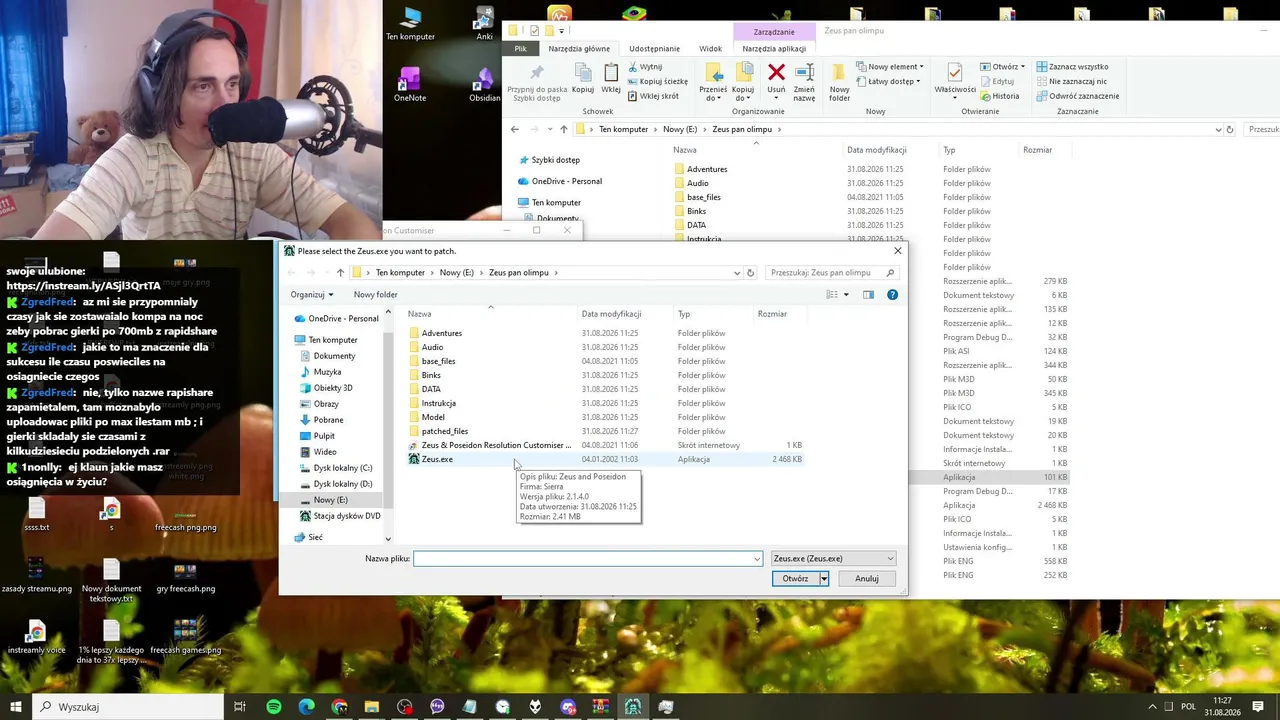This screenshot has width=1280, height=720.
Task: Go up one folder level in the dialog
Action: tap(340, 273)
